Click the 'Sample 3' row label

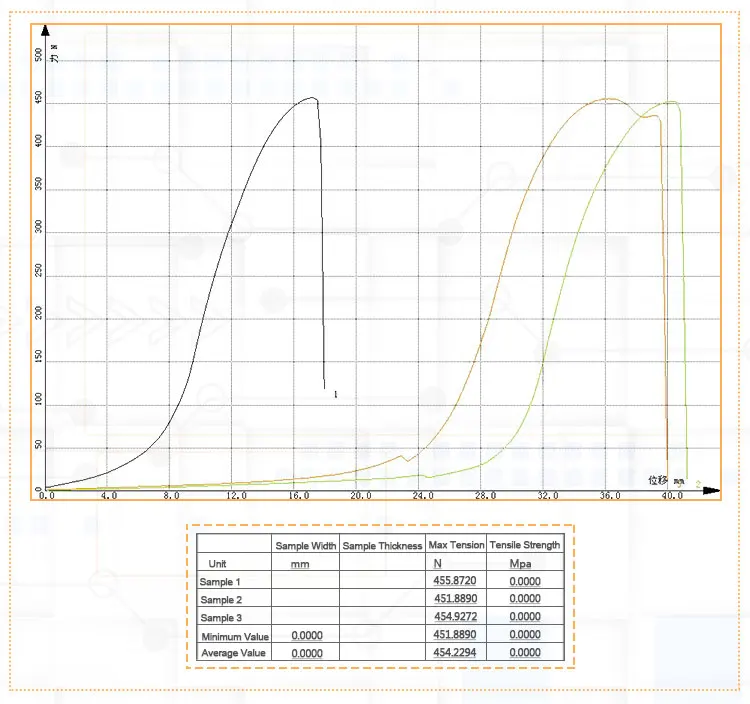[221, 617]
